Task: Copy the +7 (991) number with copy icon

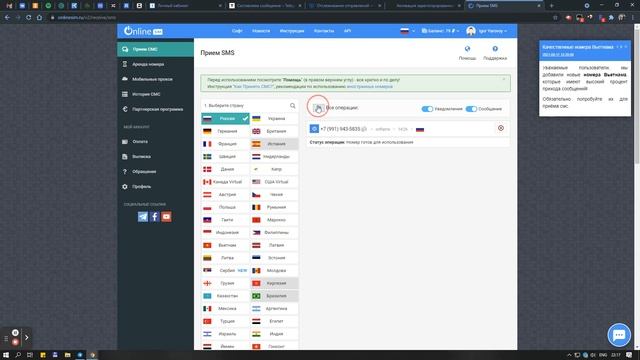Action: pos(364,129)
